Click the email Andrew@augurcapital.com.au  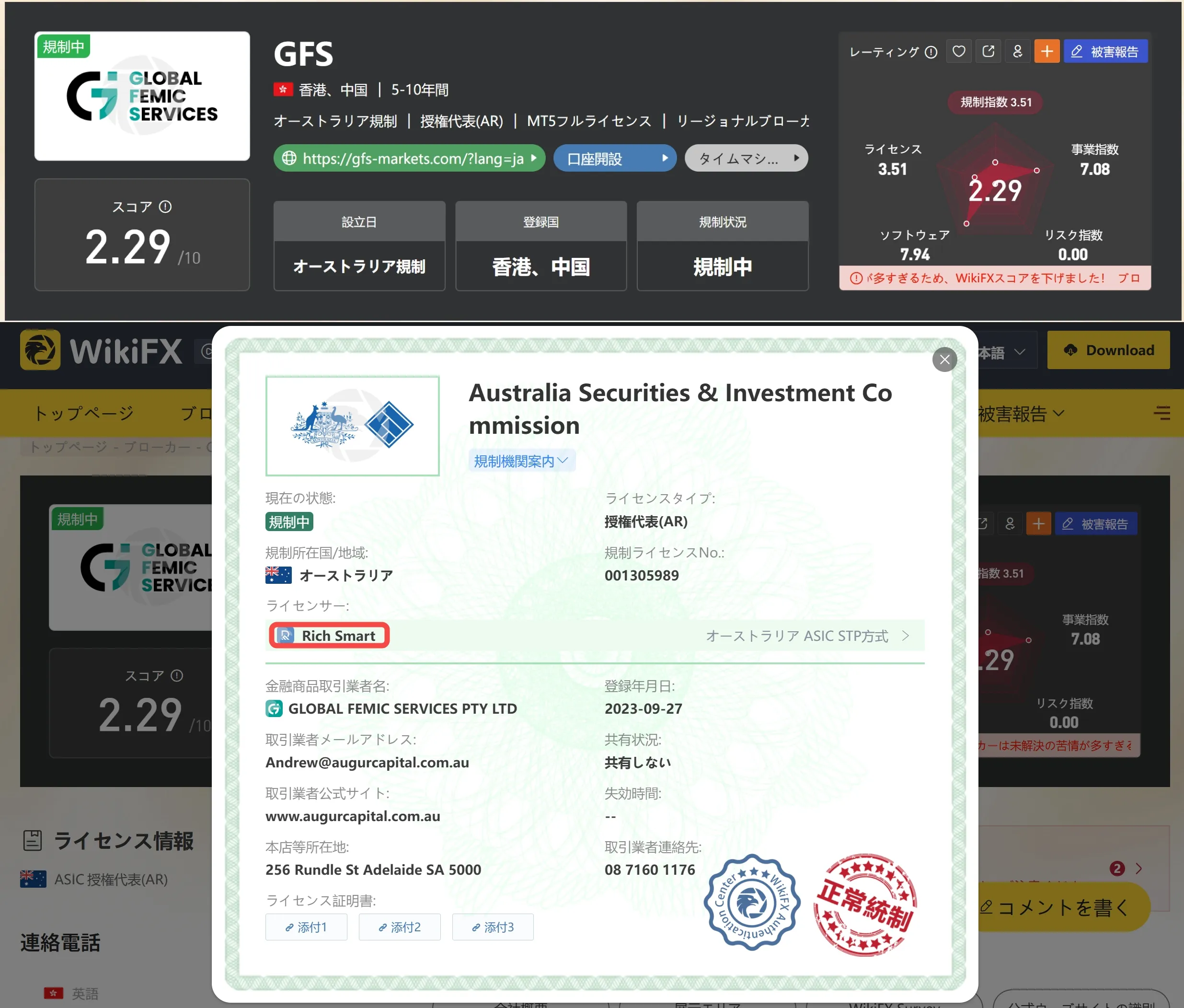367,762
